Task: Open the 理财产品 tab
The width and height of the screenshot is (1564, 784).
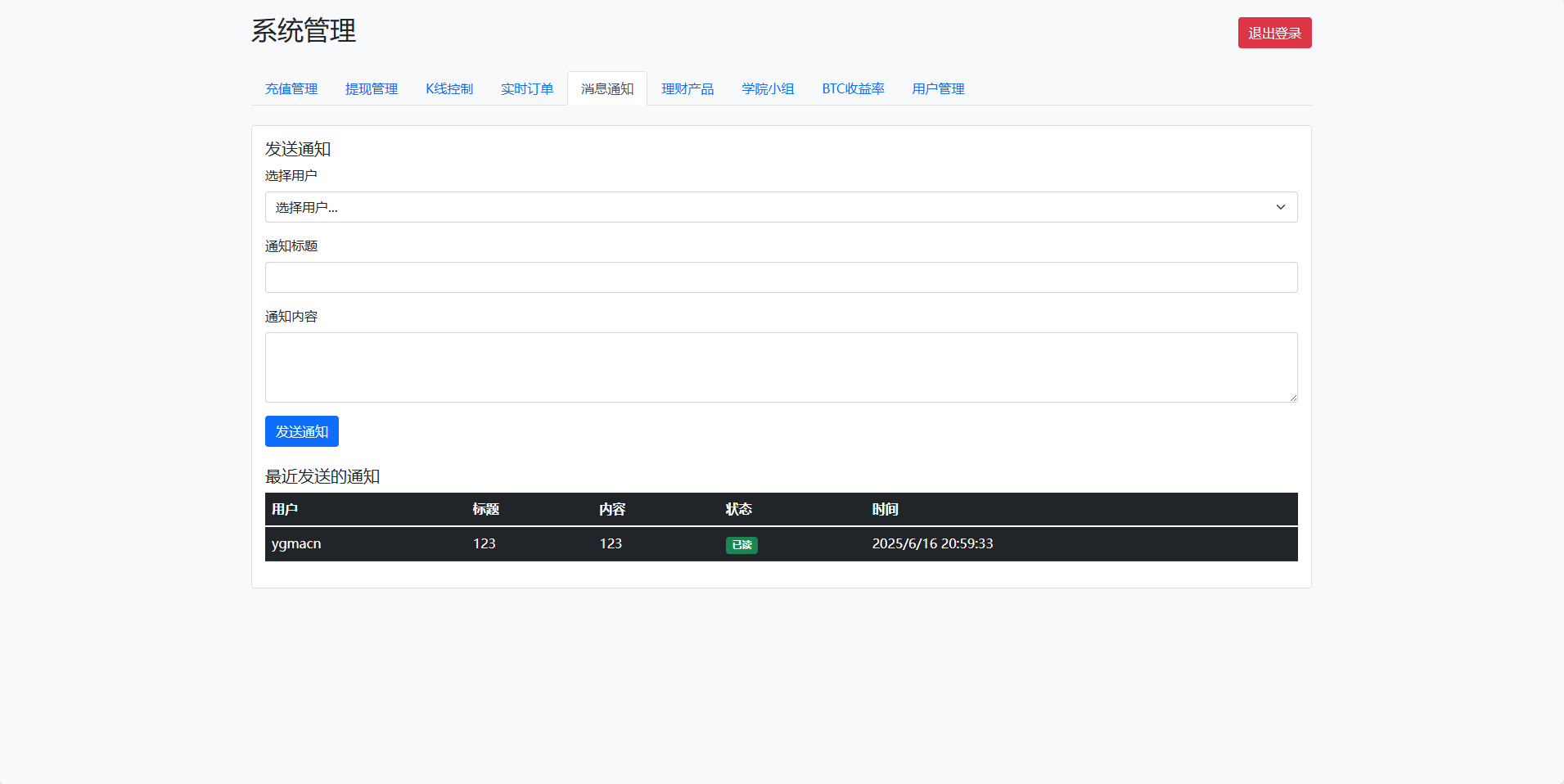Action: (687, 88)
